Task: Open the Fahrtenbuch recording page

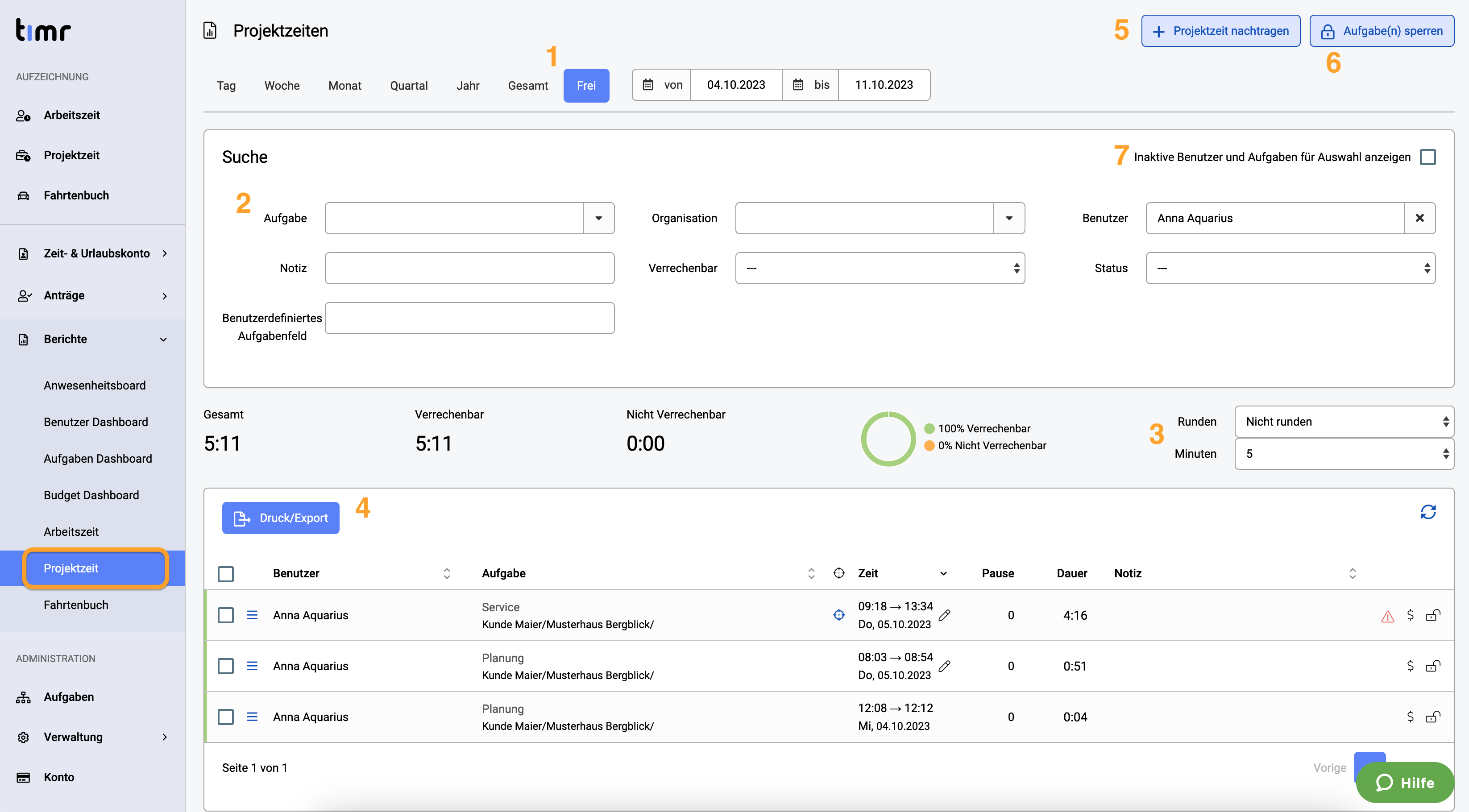Action: [76, 195]
